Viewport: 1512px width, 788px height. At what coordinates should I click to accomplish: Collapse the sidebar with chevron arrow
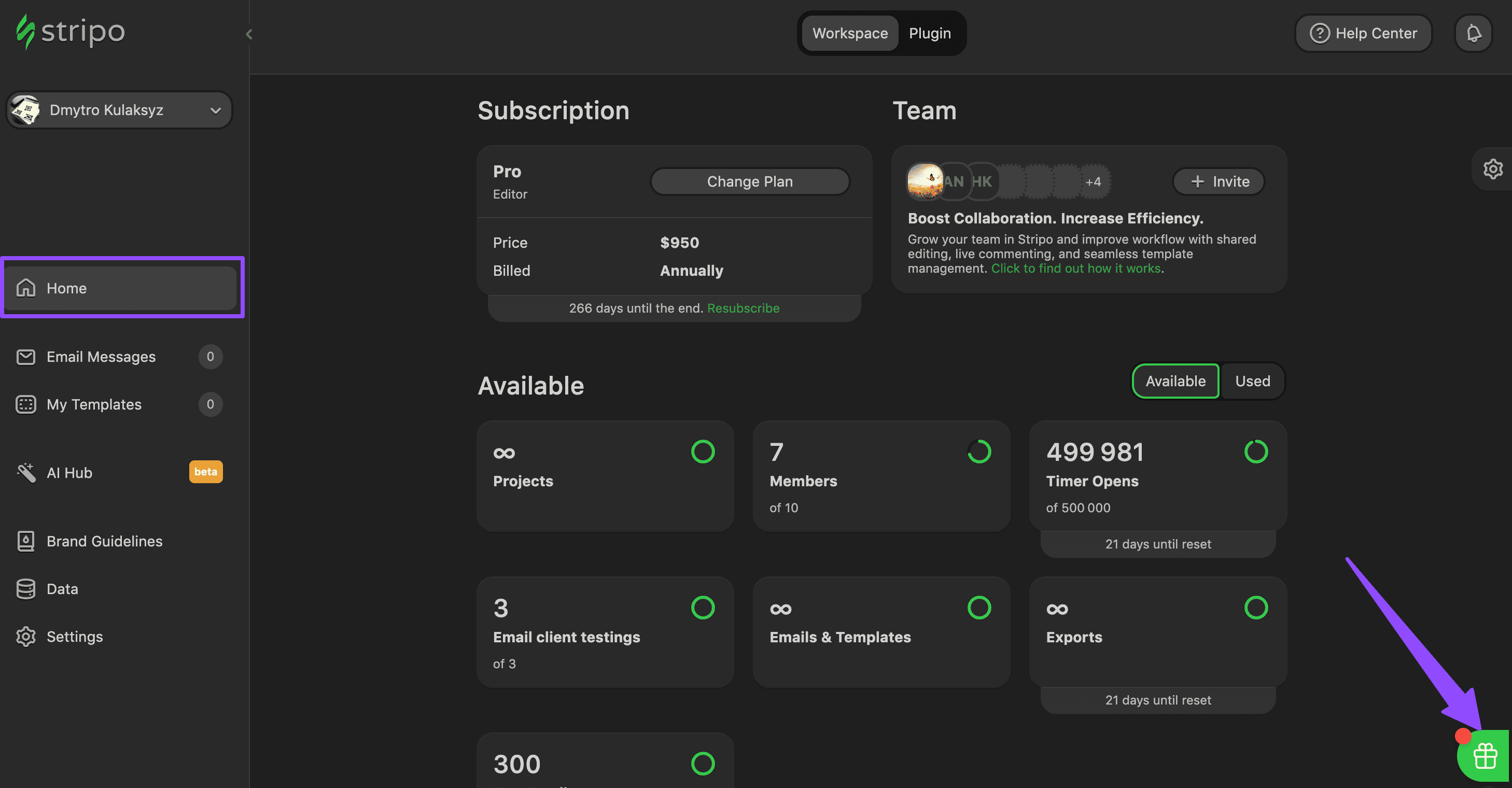(249, 34)
